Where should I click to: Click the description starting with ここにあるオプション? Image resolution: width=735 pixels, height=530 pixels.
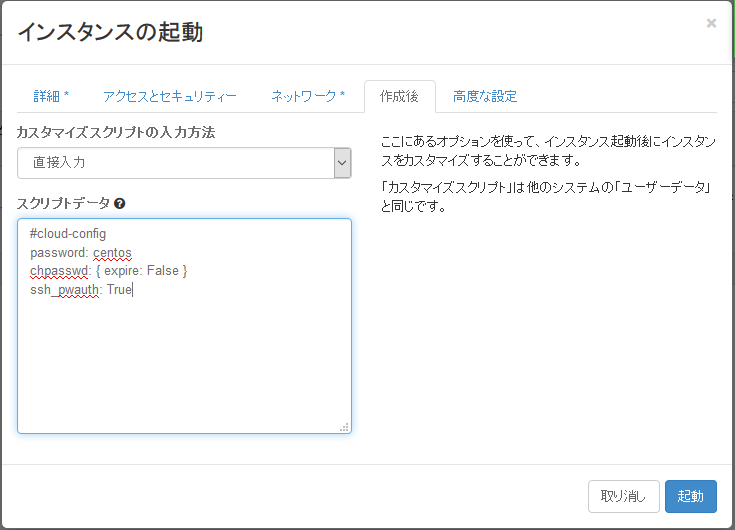coord(548,151)
